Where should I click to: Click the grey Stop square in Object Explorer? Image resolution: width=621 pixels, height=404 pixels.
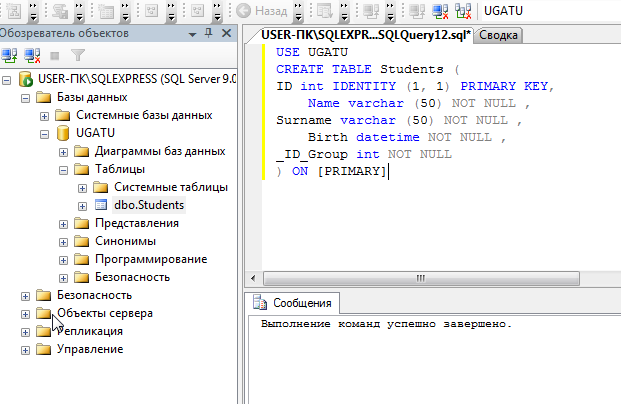coord(55,56)
